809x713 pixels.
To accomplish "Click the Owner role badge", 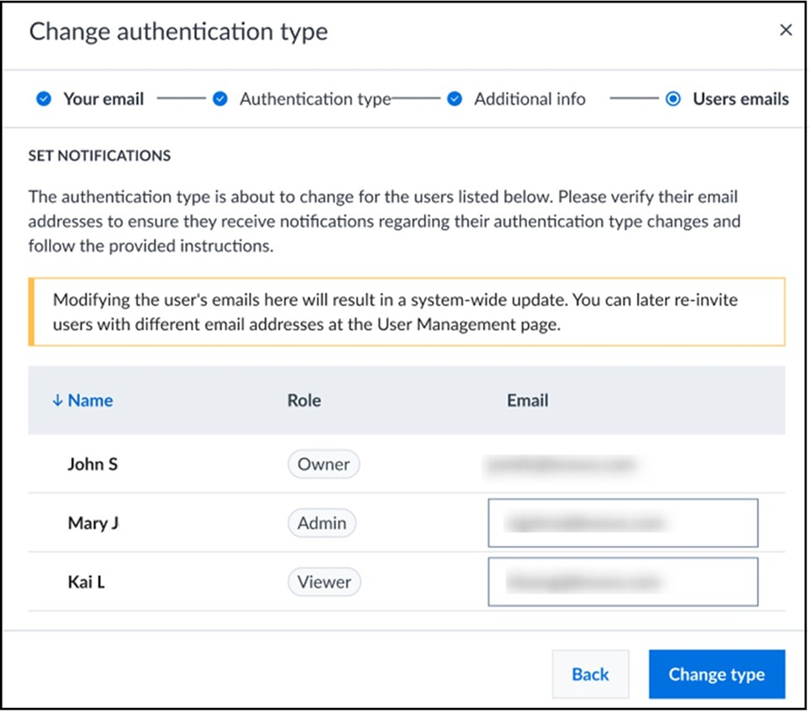I will pyautogui.click(x=323, y=464).
